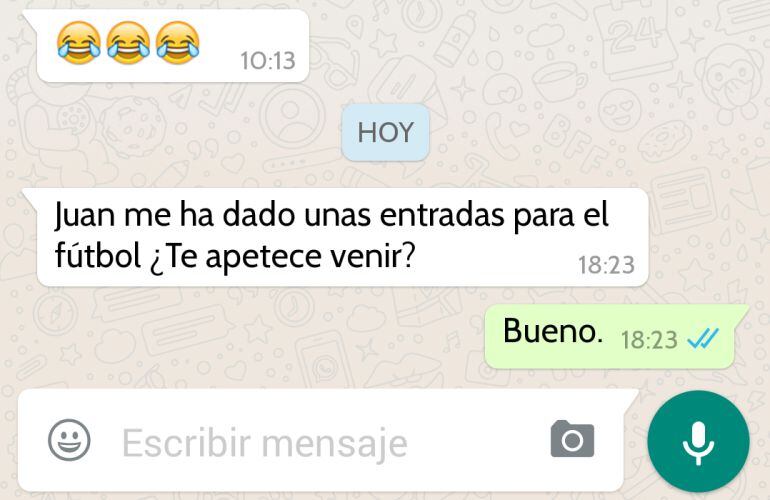770x500 pixels.
Task: Click the 10:13 timestamp on emoji message
Action: tap(268, 61)
